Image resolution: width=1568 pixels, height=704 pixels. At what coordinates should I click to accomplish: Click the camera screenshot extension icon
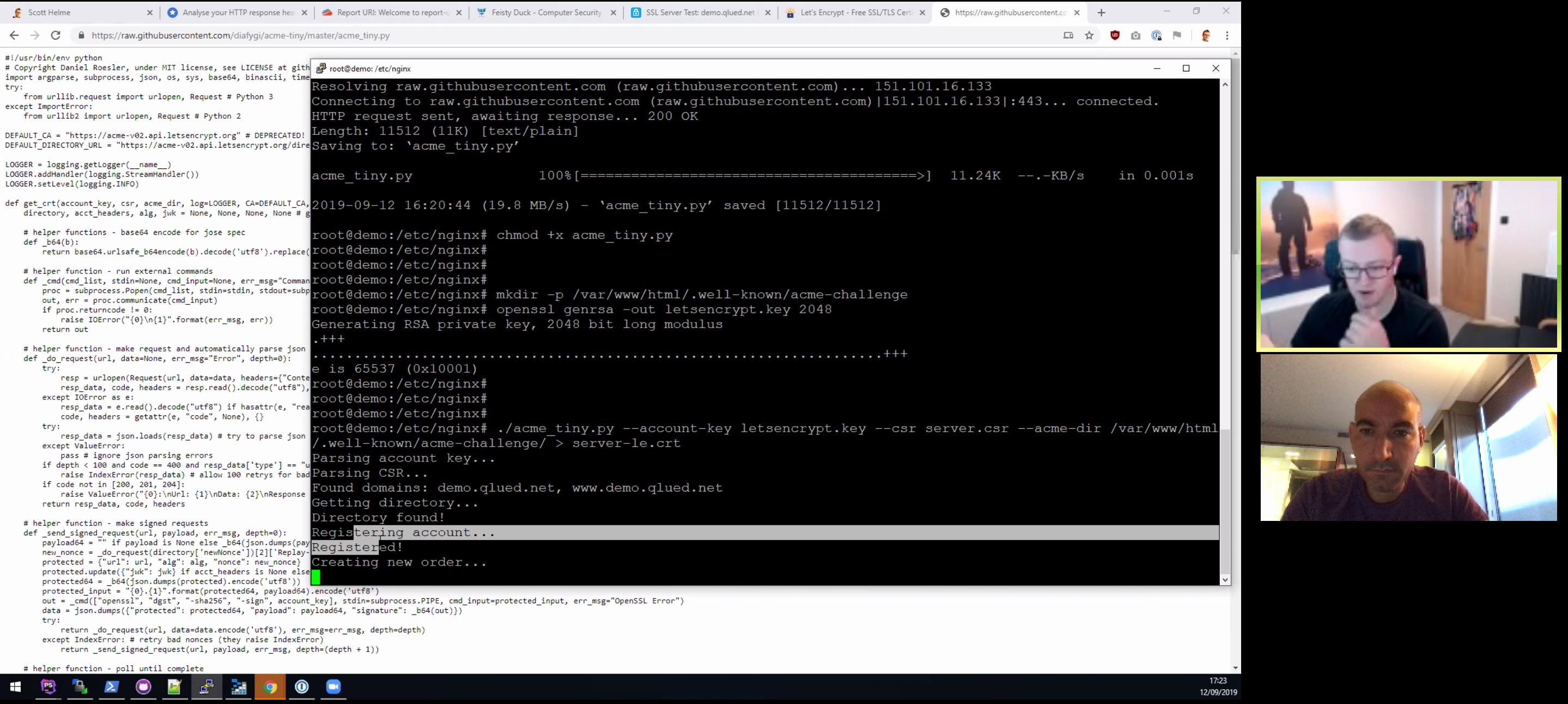tap(1135, 35)
